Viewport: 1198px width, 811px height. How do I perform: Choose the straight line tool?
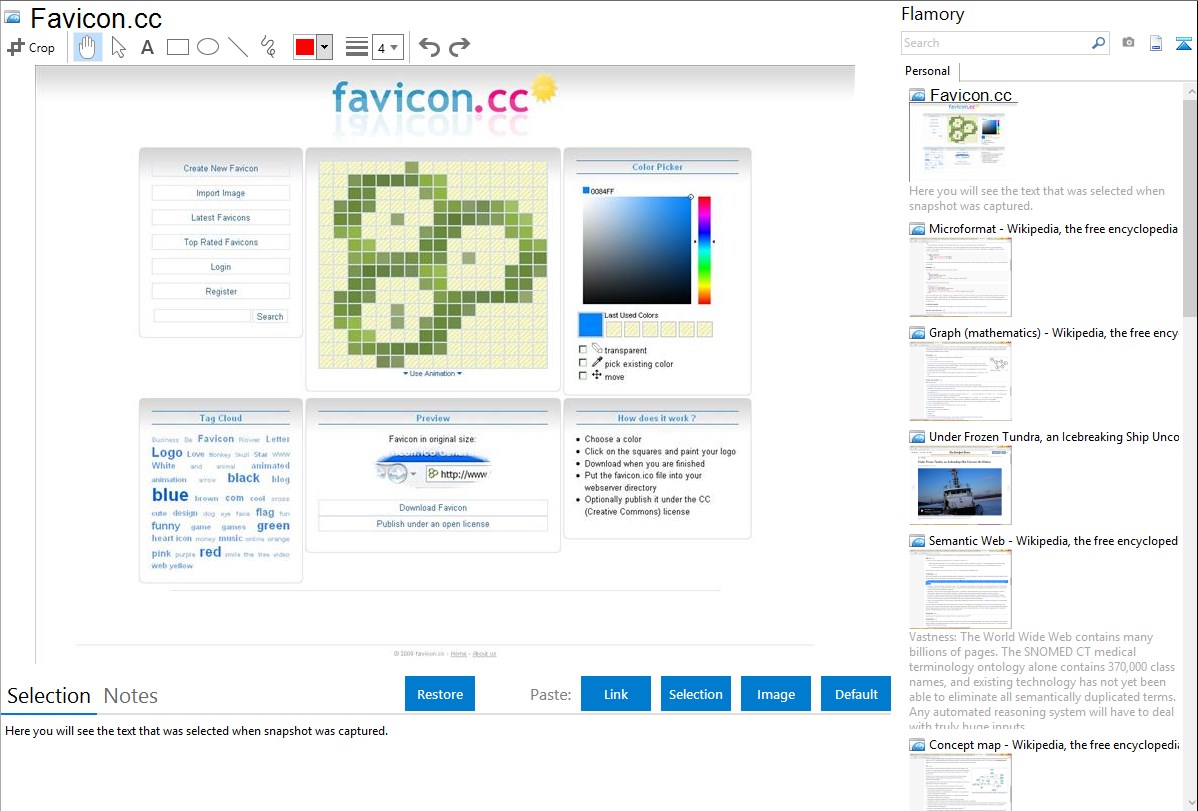pos(238,47)
